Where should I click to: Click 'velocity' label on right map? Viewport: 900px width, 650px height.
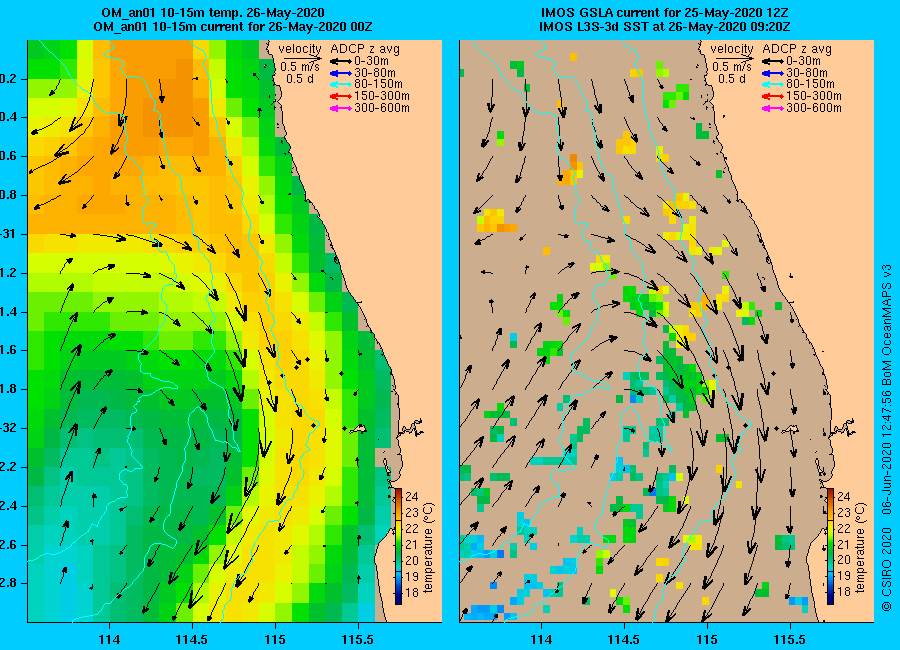[732, 49]
